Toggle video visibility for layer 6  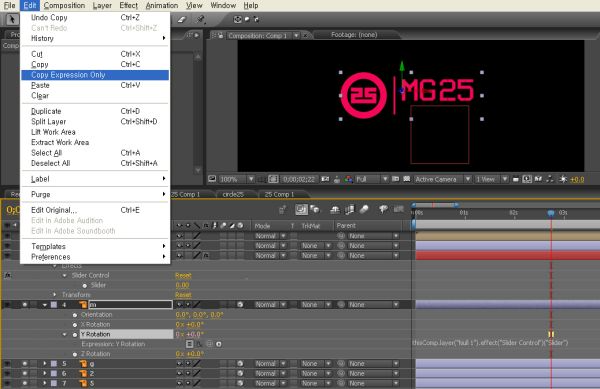point(8,373)
